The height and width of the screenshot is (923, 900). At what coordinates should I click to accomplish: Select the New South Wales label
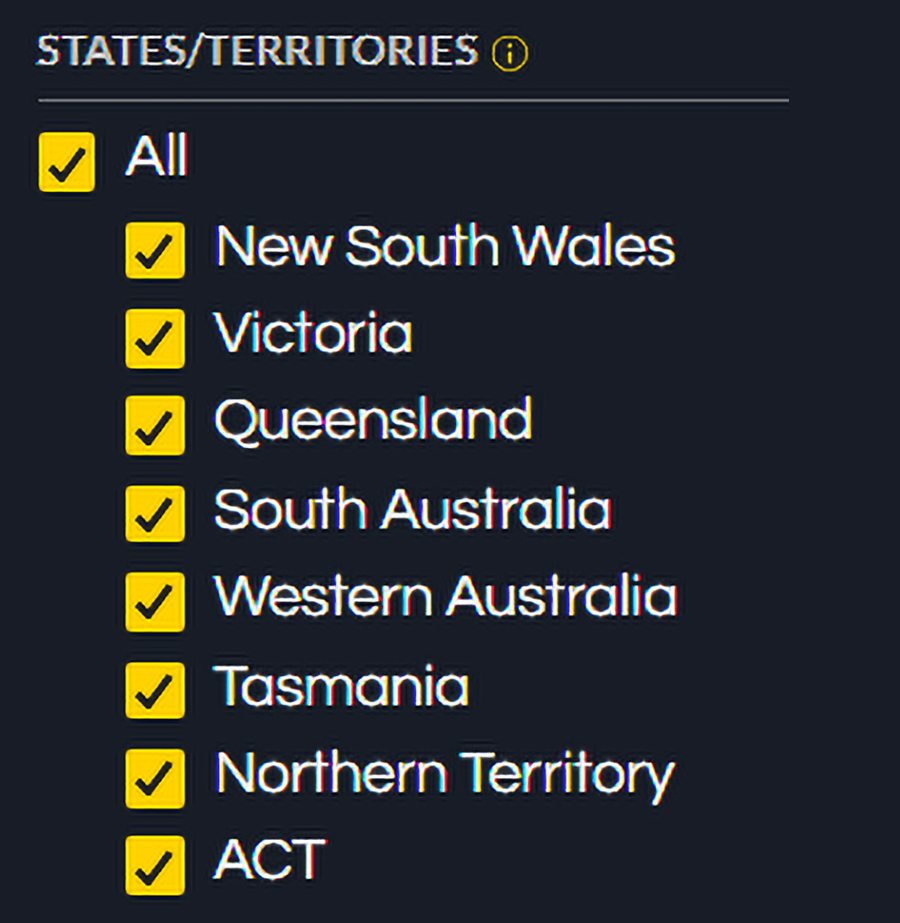(445, 246)
